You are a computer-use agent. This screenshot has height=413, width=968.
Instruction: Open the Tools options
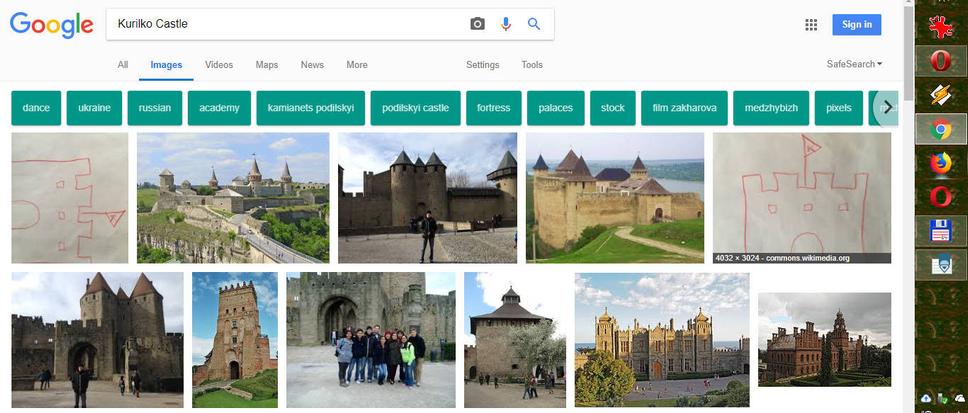tap(532, 65)
